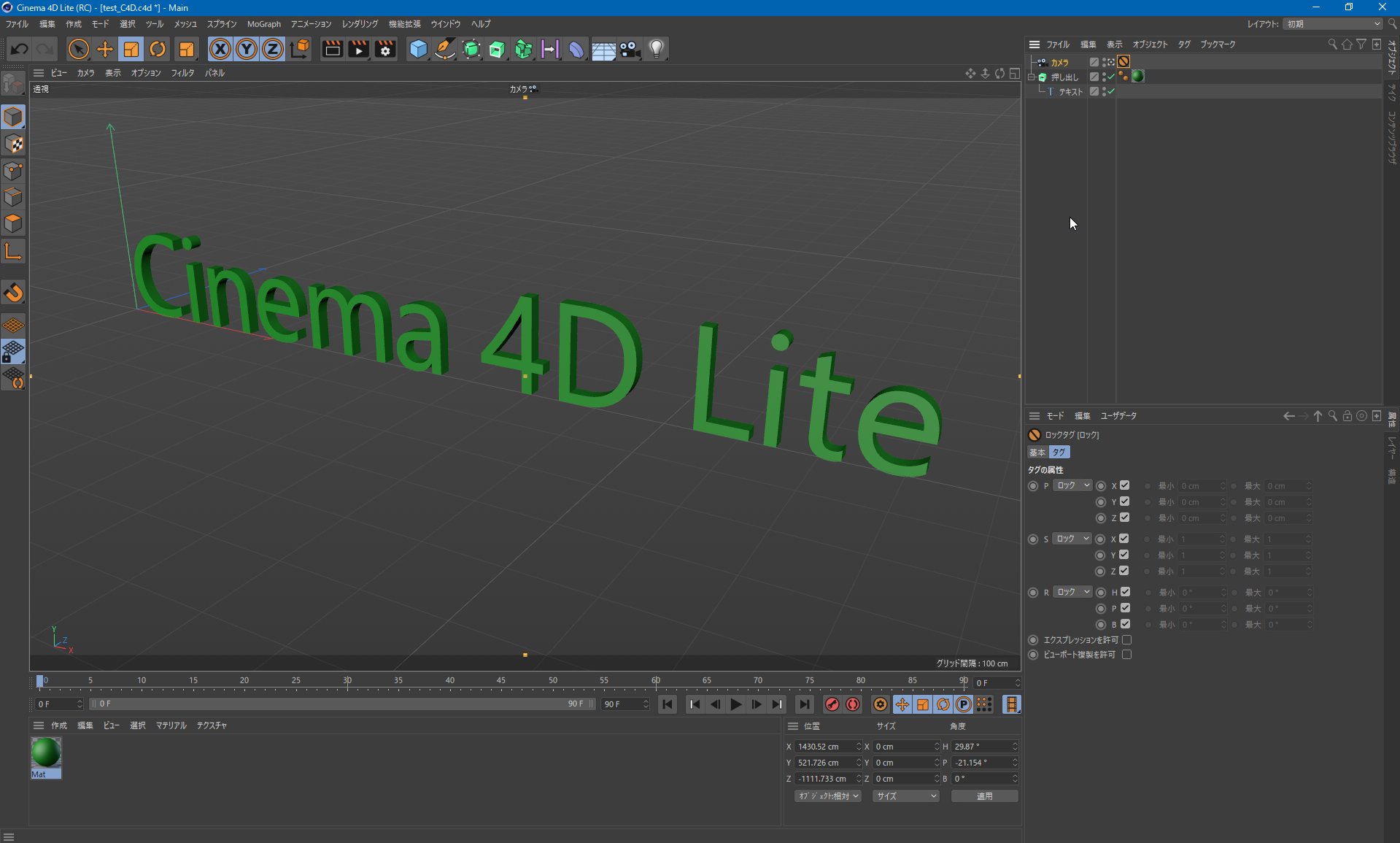The height and width of the screenshot is (843, 1400).
Task: Switch to the 基本 tab in attributes
Action: click(1037, 453)
